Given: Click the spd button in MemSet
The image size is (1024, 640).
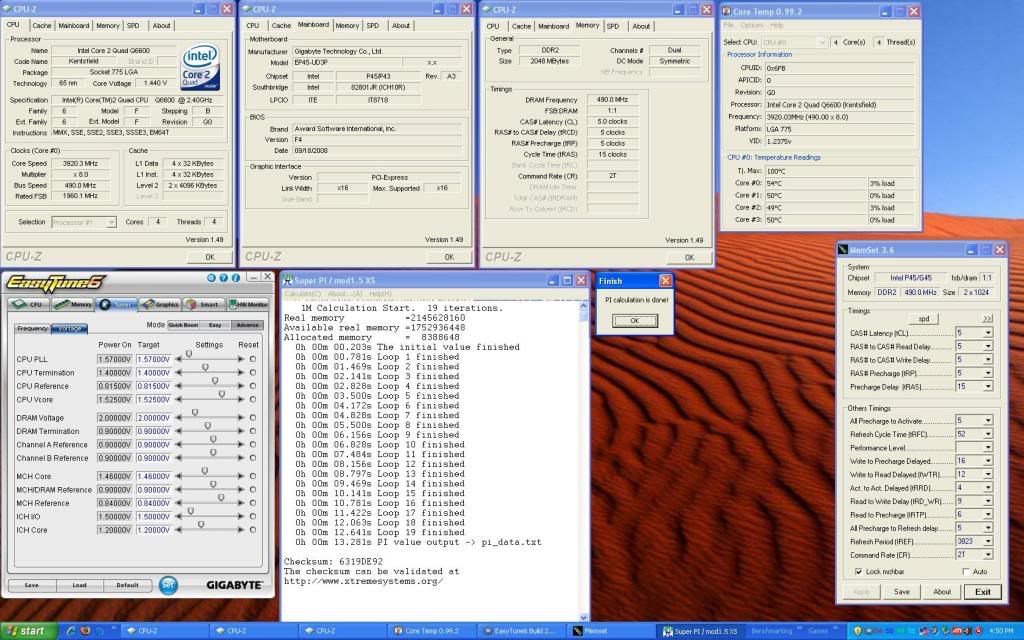Looking at the screenshot, I should click(923, 319).
